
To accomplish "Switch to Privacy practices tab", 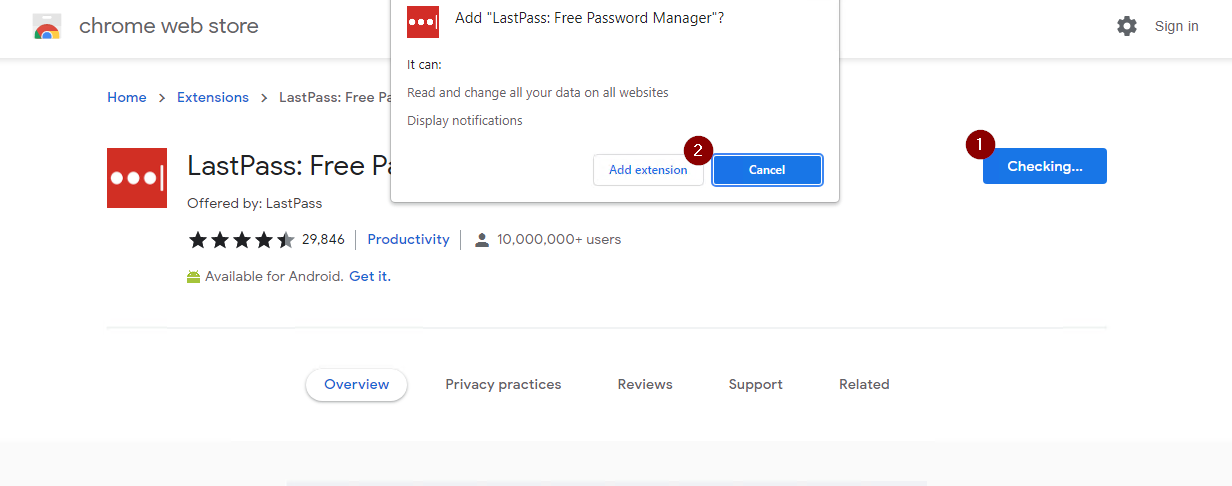I will tap(503, 385).
